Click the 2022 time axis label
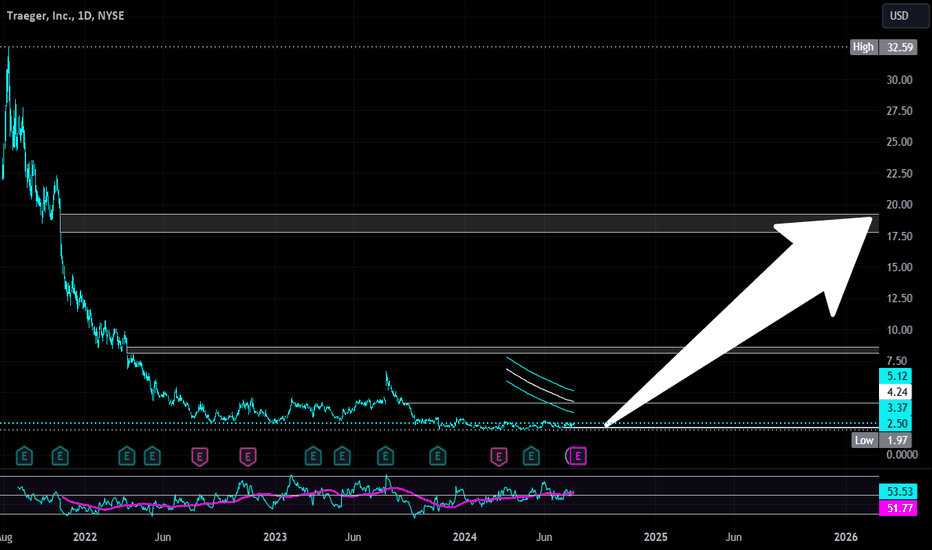The image size is (932, 550). click(84, 537)
